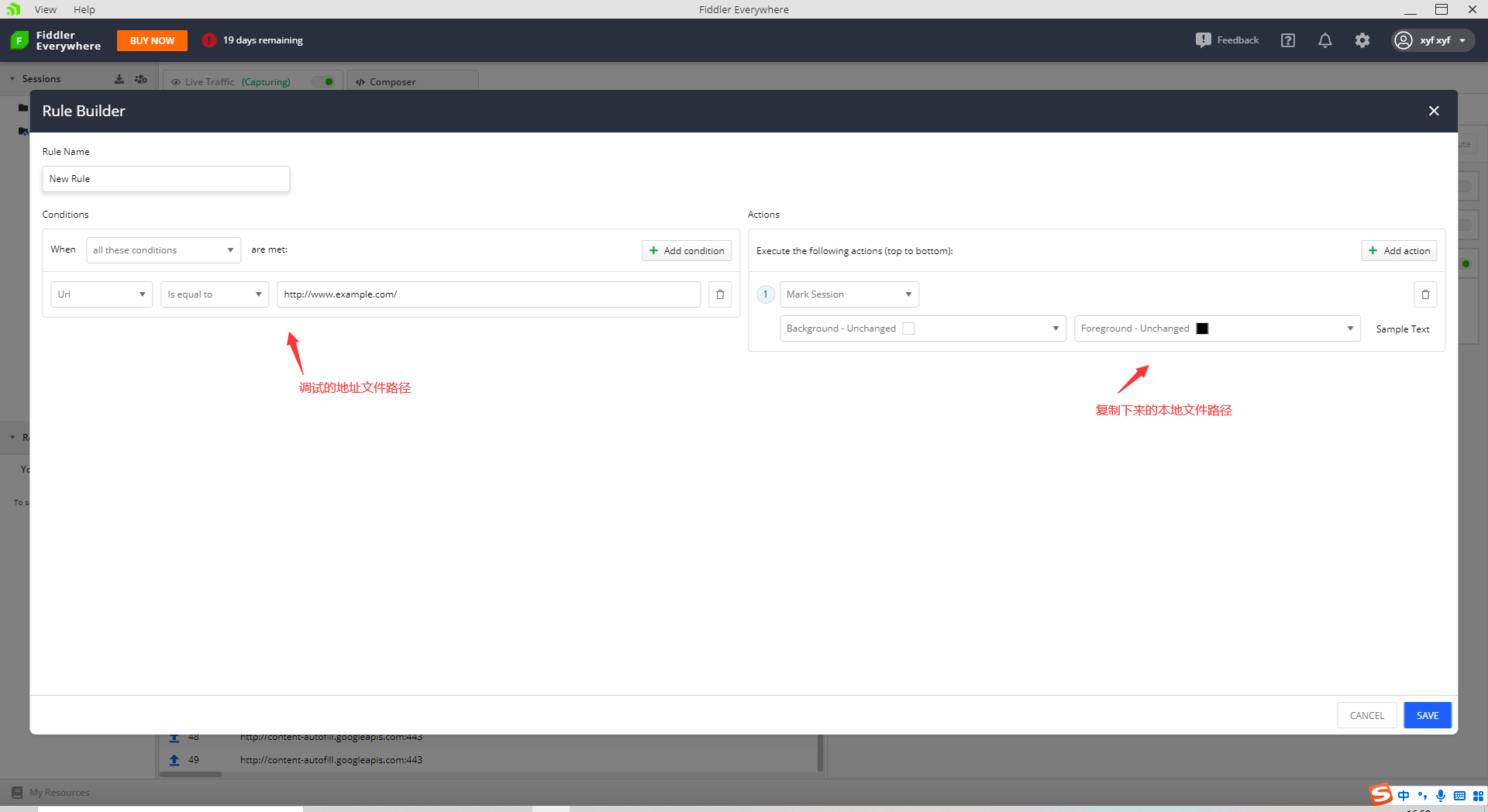Open the 'Is equal to' operator dropdown
The height and width of the screenshot is (812, 1488).
pos(215,294)
